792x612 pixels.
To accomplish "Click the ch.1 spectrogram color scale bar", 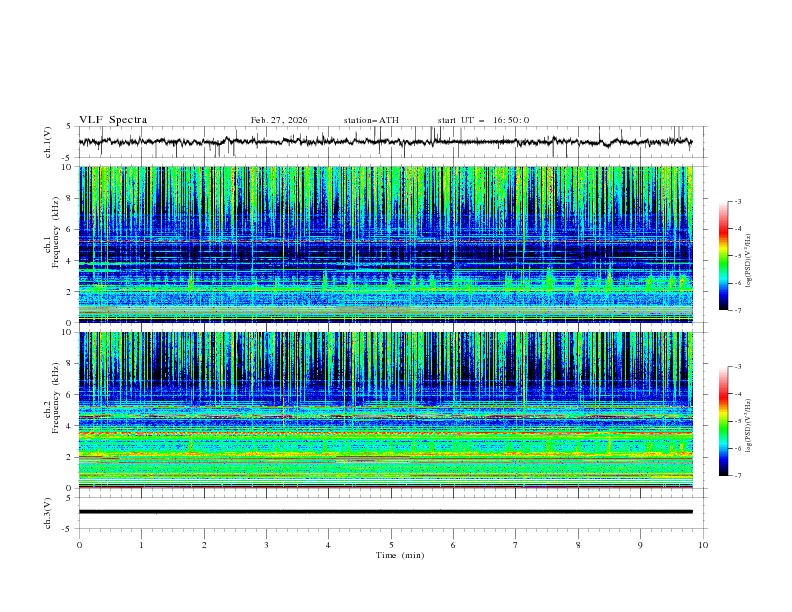I will coord(724,256).
